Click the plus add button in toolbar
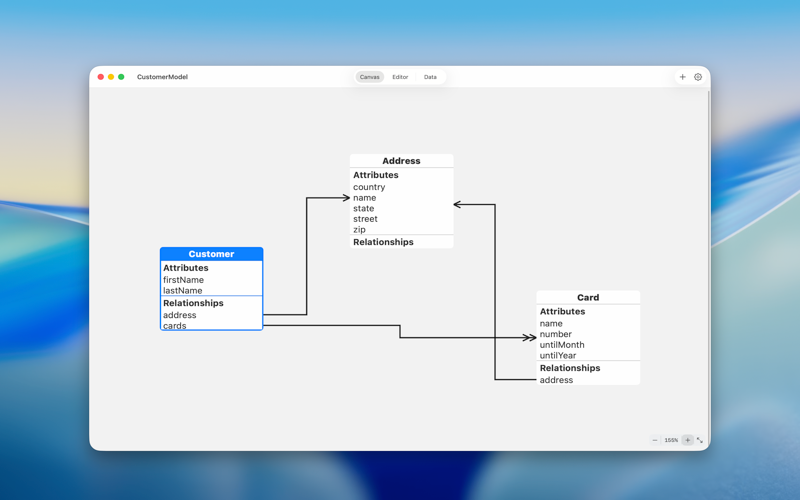 pos(683,77)
